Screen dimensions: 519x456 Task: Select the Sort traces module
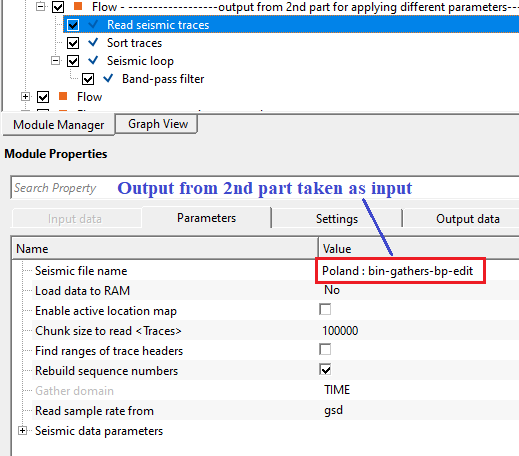[x=134, y=43]
